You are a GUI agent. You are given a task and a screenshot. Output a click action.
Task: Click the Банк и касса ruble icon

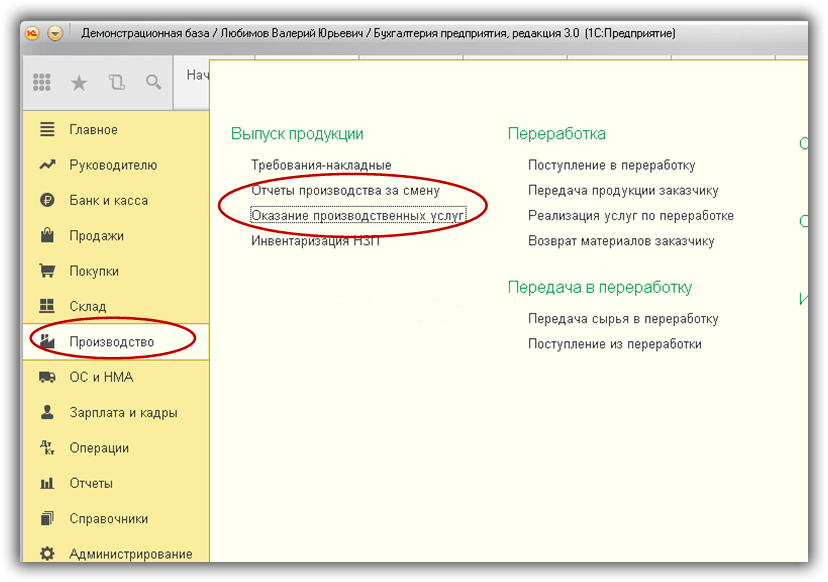point(46,200)
